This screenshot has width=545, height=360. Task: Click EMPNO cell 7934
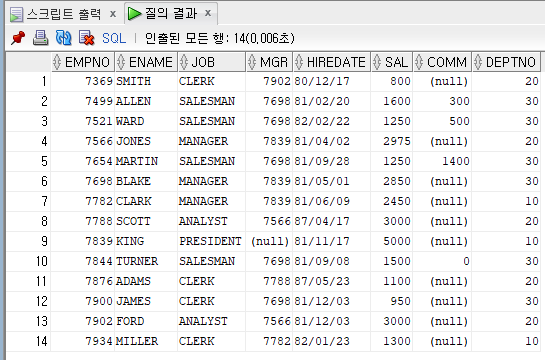coord(83,341)
